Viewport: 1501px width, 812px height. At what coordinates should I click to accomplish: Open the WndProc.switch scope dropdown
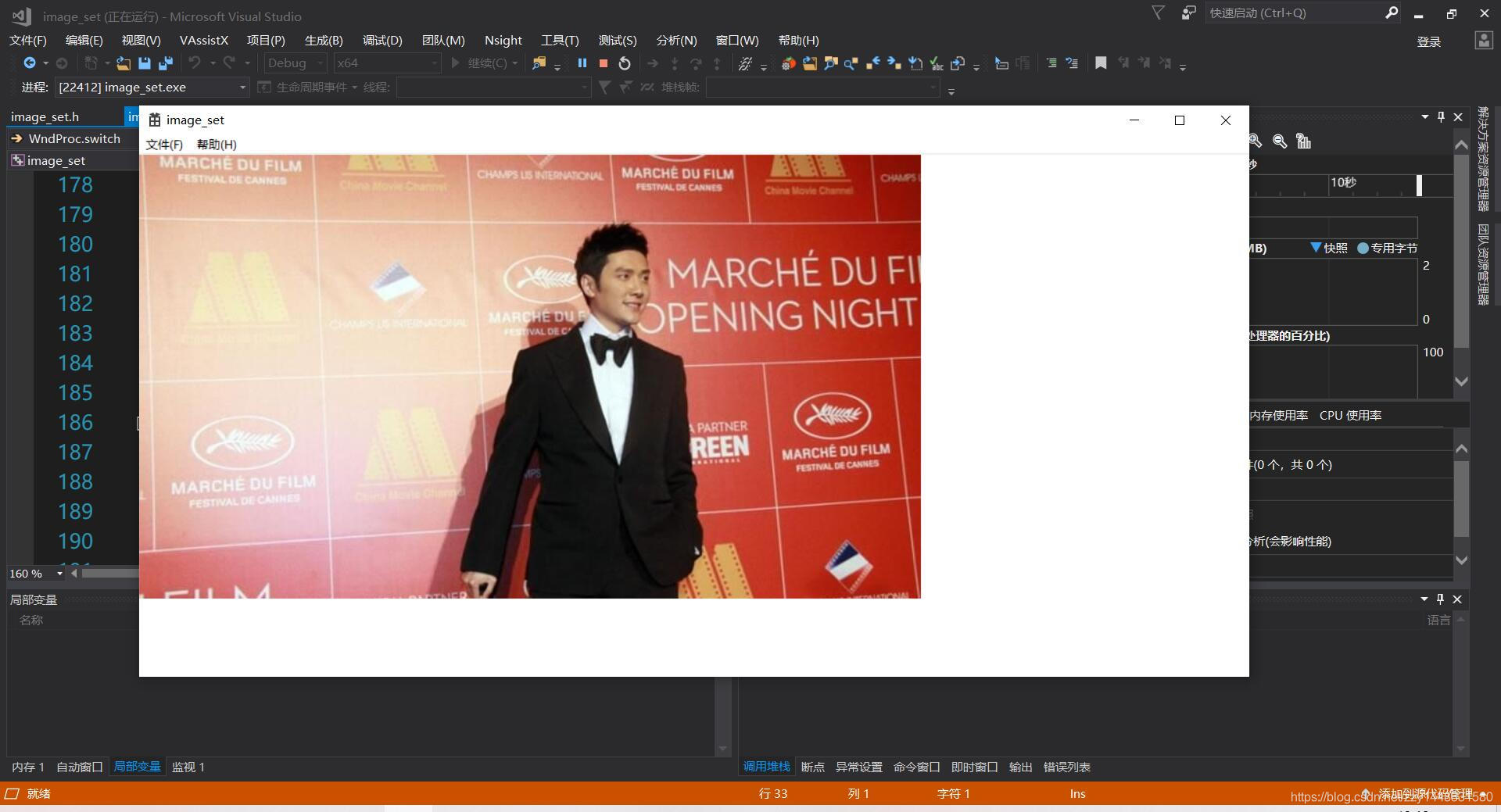pyautogui.click(x=73, y=138)
